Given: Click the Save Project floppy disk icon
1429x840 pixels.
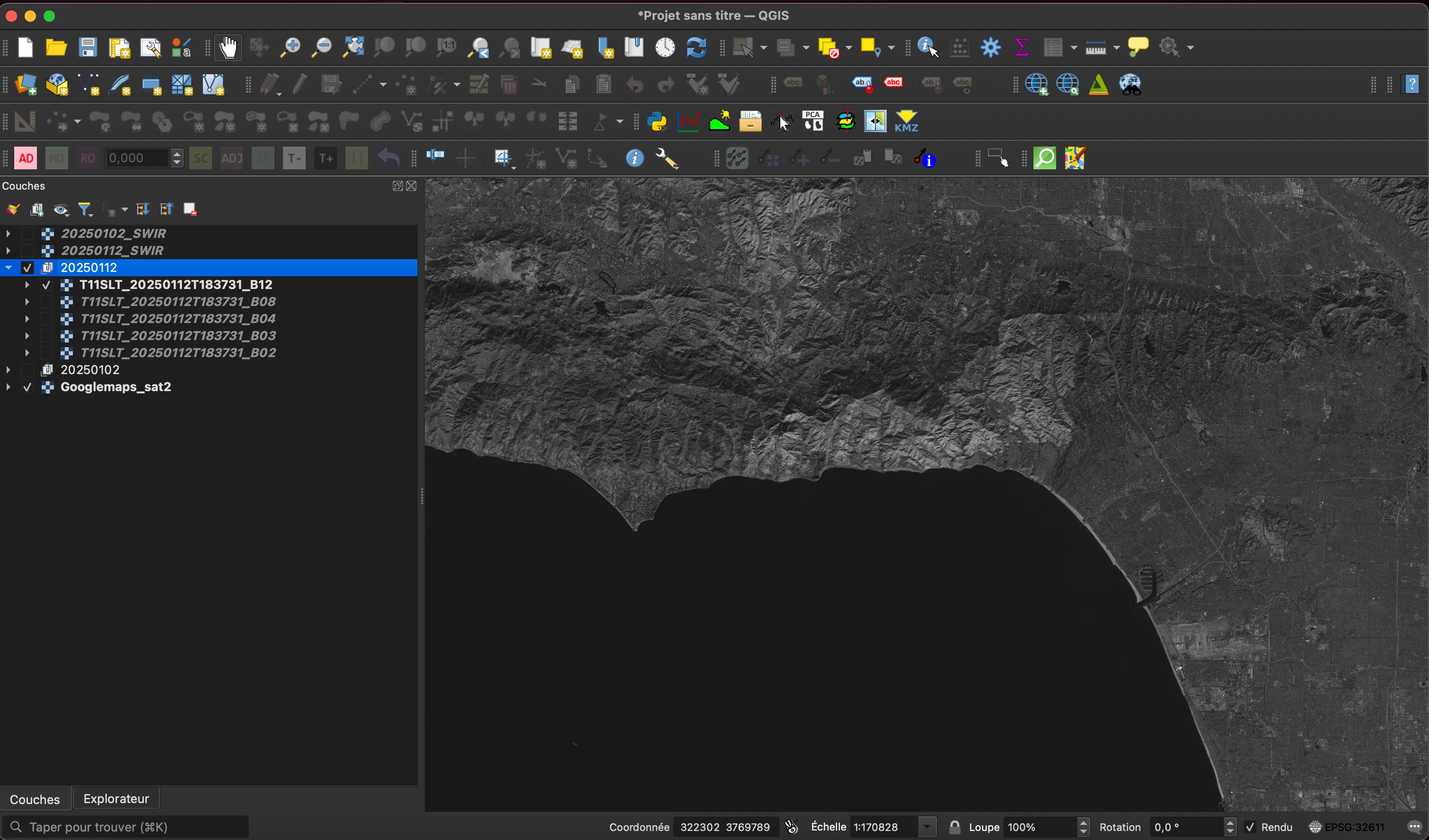Looking at the screenshot, I should (x=88, y=48).
